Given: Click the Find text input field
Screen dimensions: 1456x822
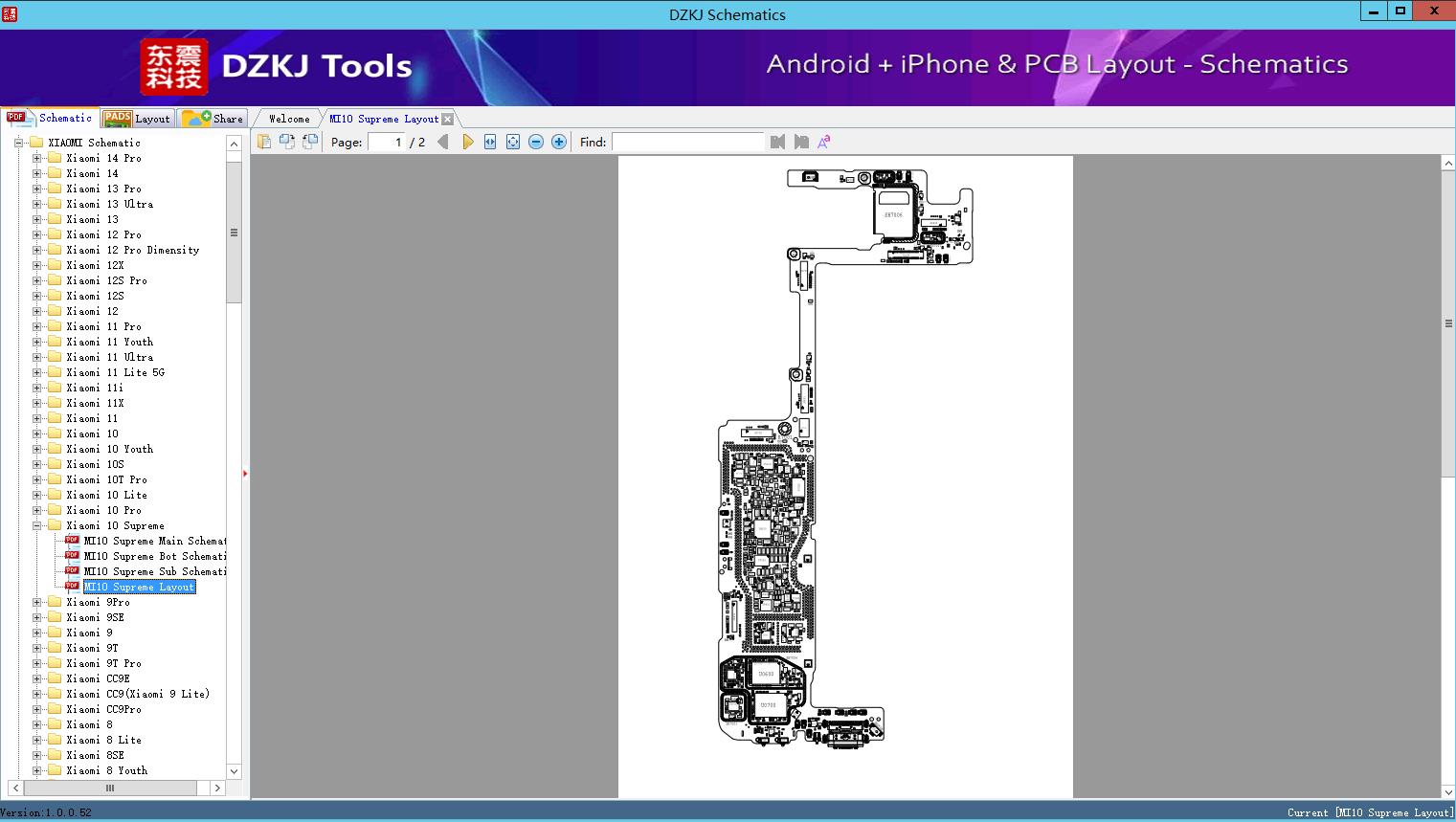Looking at the screenshot, I should [x=688, y=142].
